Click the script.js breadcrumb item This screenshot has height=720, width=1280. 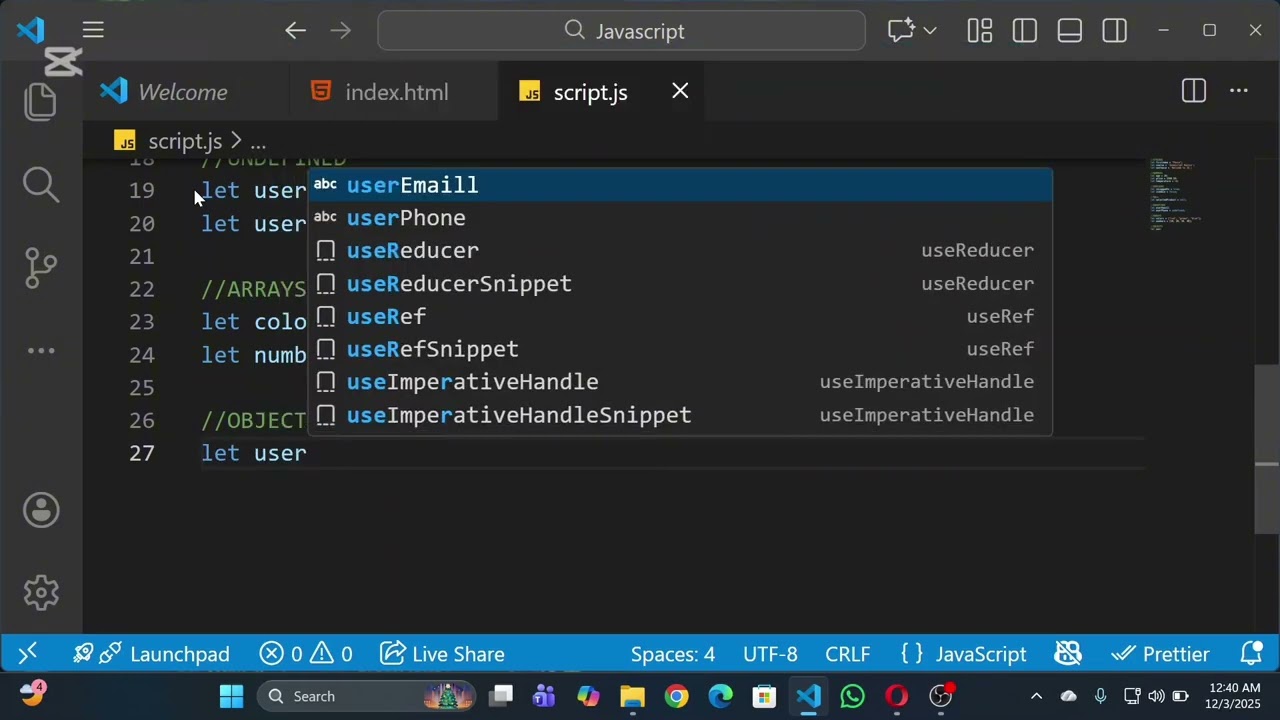pos(185,141)
